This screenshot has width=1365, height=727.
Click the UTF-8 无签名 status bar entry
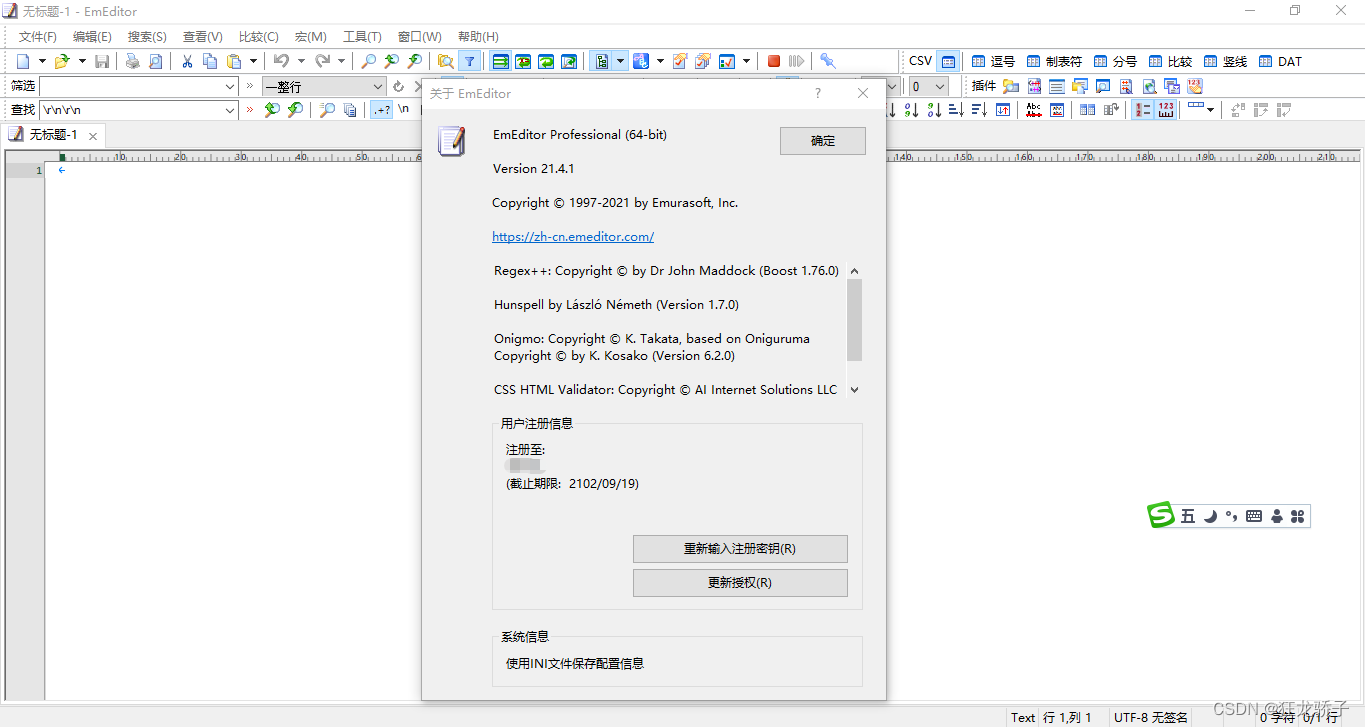point(1151,717)
